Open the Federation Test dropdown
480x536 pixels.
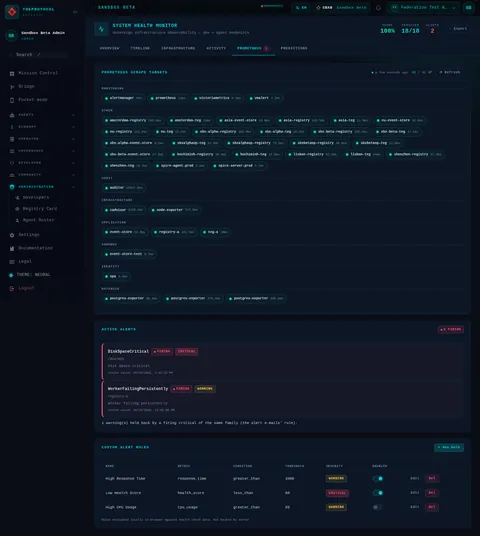[x=423, y=8]
